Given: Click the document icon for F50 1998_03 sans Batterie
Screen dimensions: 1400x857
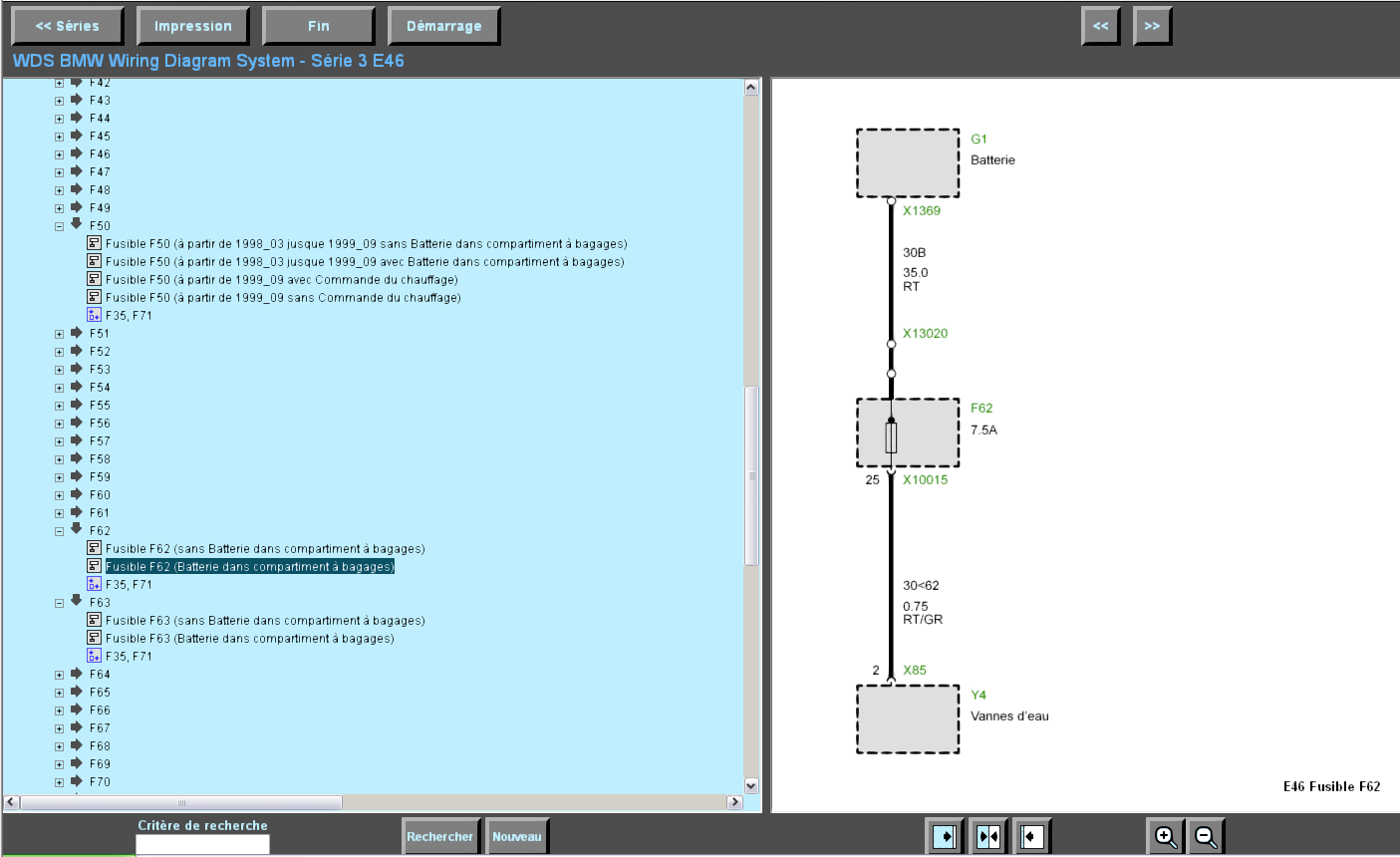Looking at the screenshot, I should (x=94, y=243).
